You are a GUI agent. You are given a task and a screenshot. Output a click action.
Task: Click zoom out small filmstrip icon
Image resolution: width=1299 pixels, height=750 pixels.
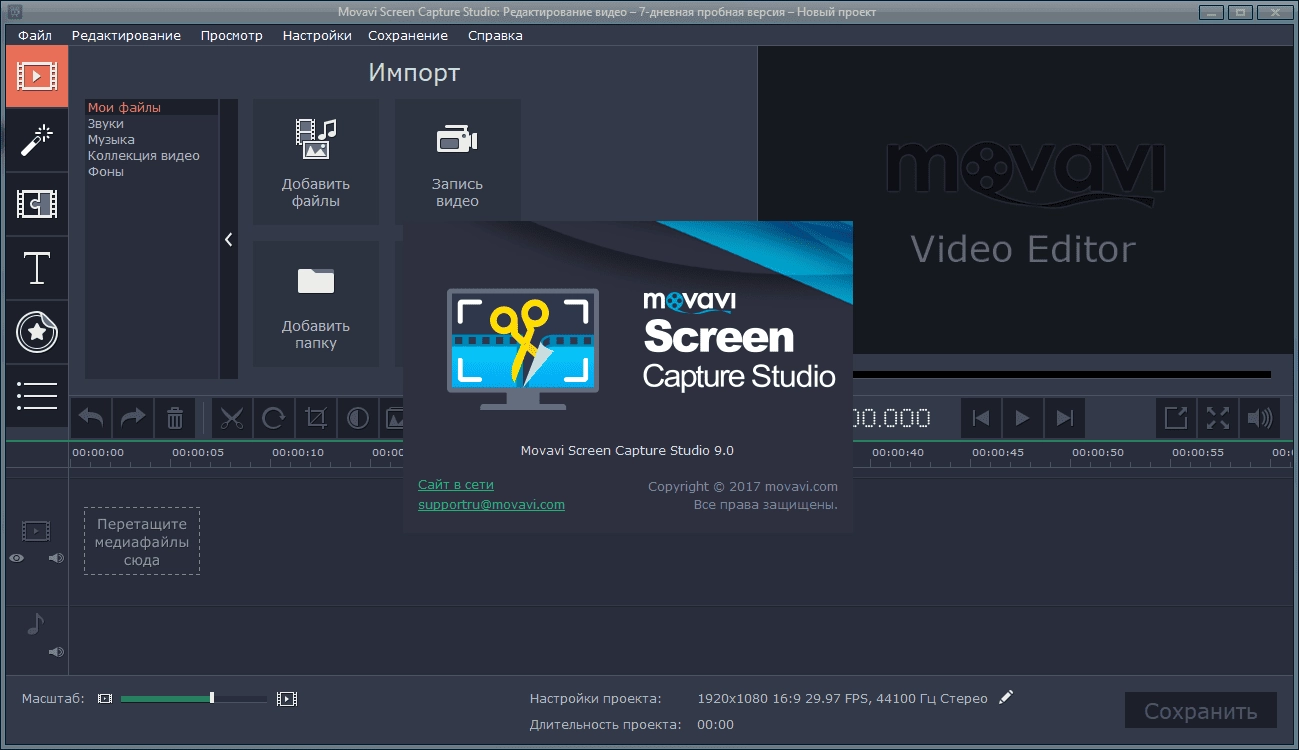(105, 698)
